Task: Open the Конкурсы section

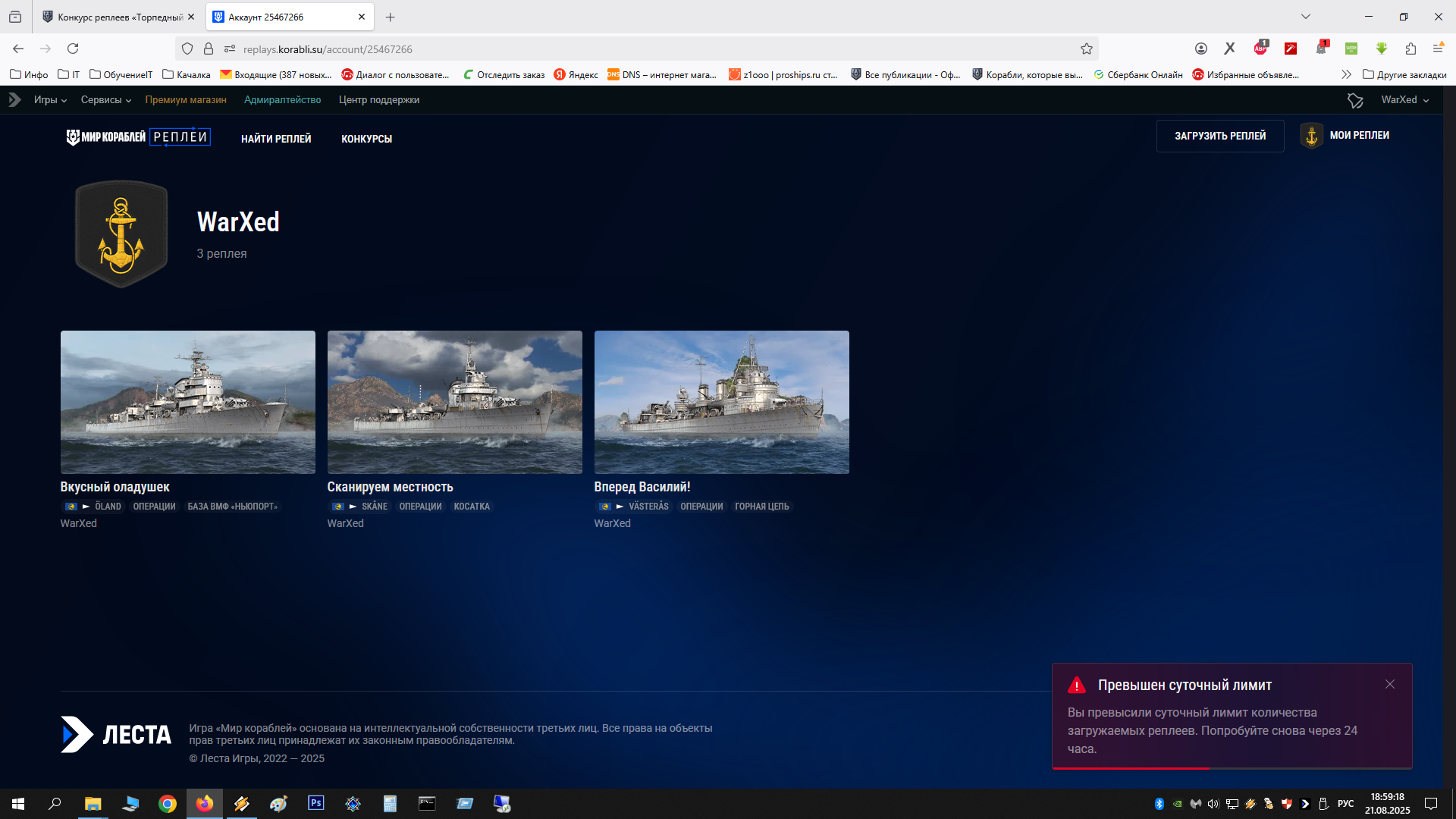Action: 366,139
